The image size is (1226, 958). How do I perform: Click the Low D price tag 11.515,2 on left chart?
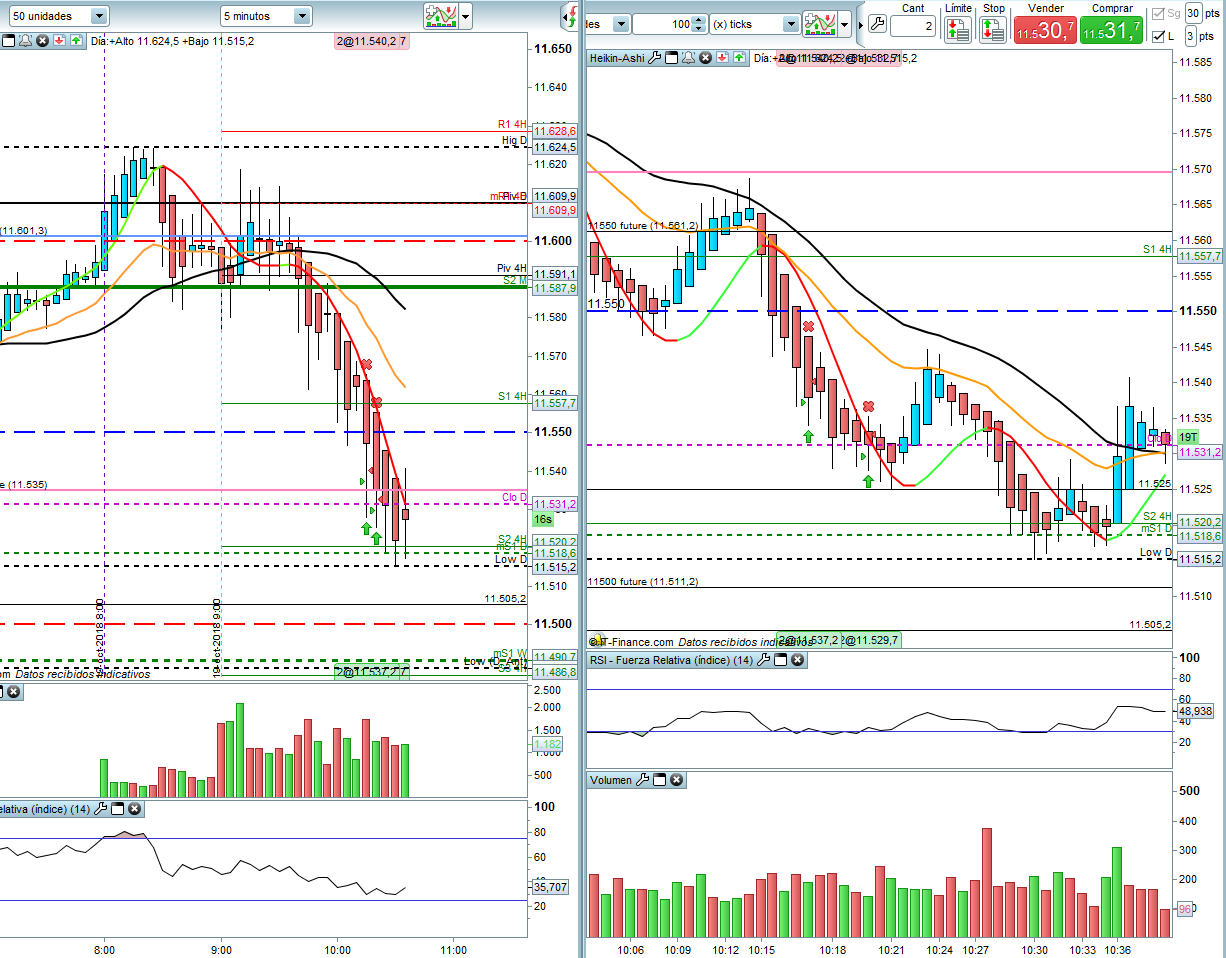554,567
